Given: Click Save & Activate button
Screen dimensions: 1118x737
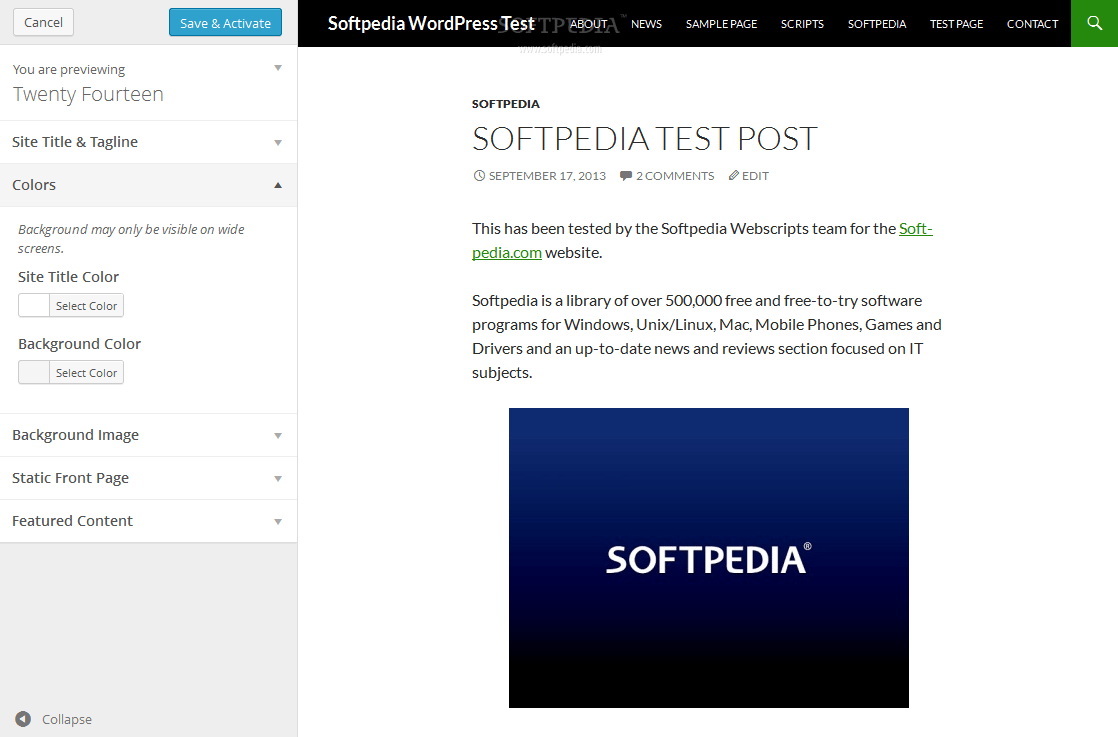Looking at the screenshot, I should point(225,23).
